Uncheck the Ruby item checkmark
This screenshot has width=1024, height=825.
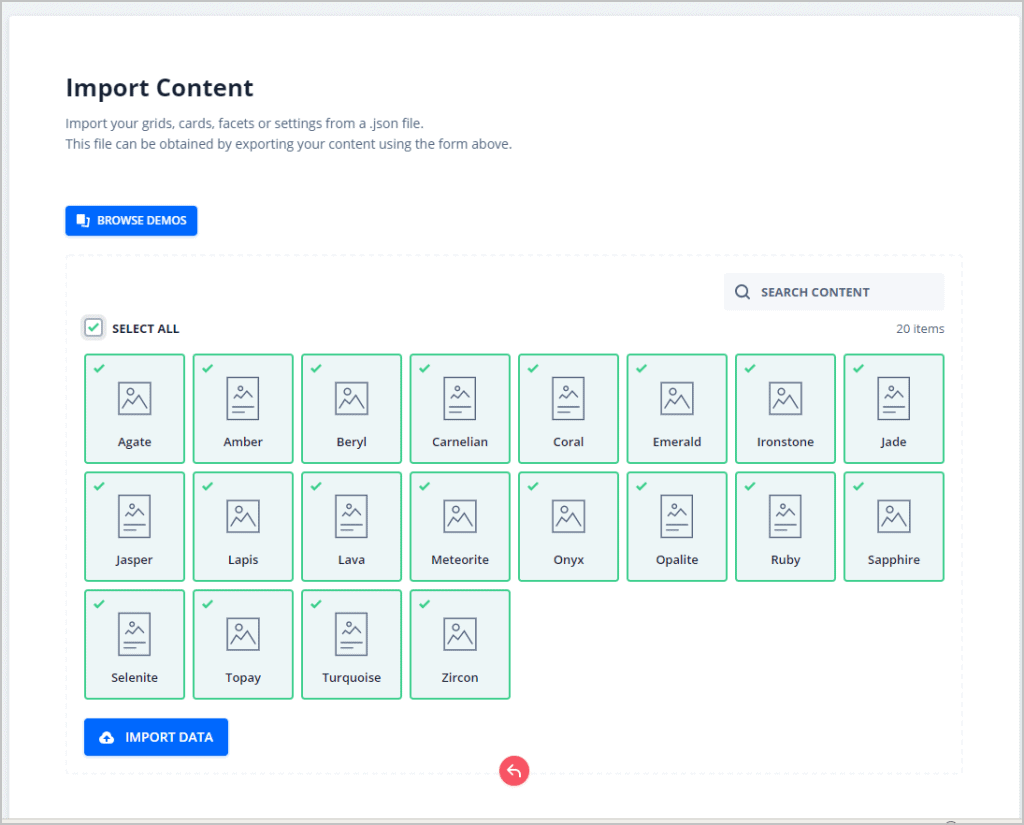click(x=750, y=487)
